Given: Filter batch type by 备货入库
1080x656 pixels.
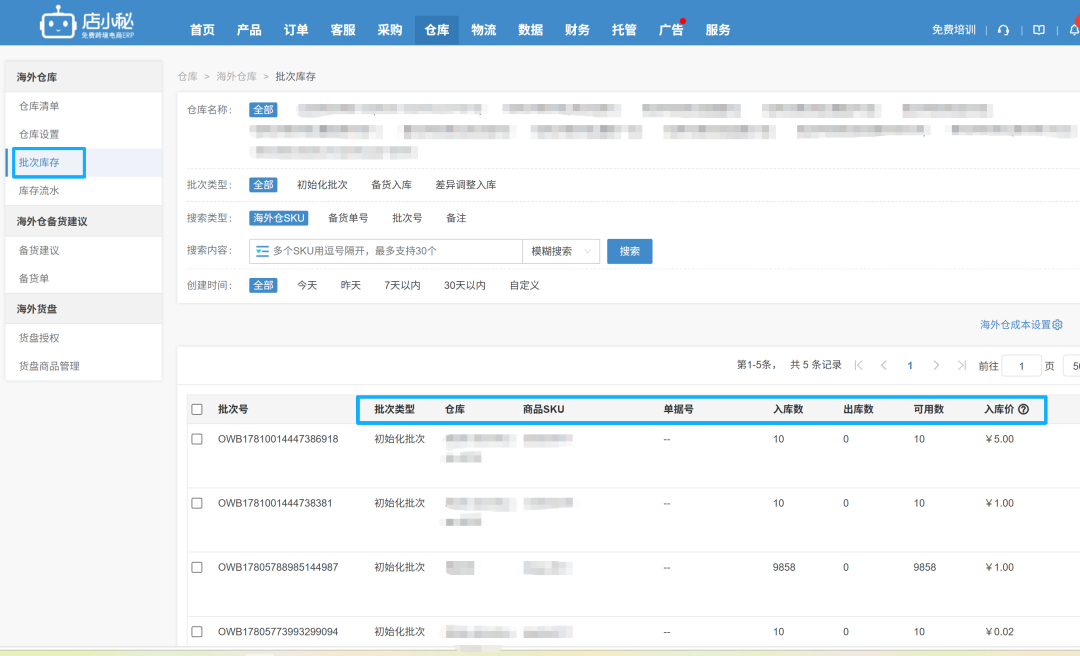Looking at the screenshot, I should 391,185.
